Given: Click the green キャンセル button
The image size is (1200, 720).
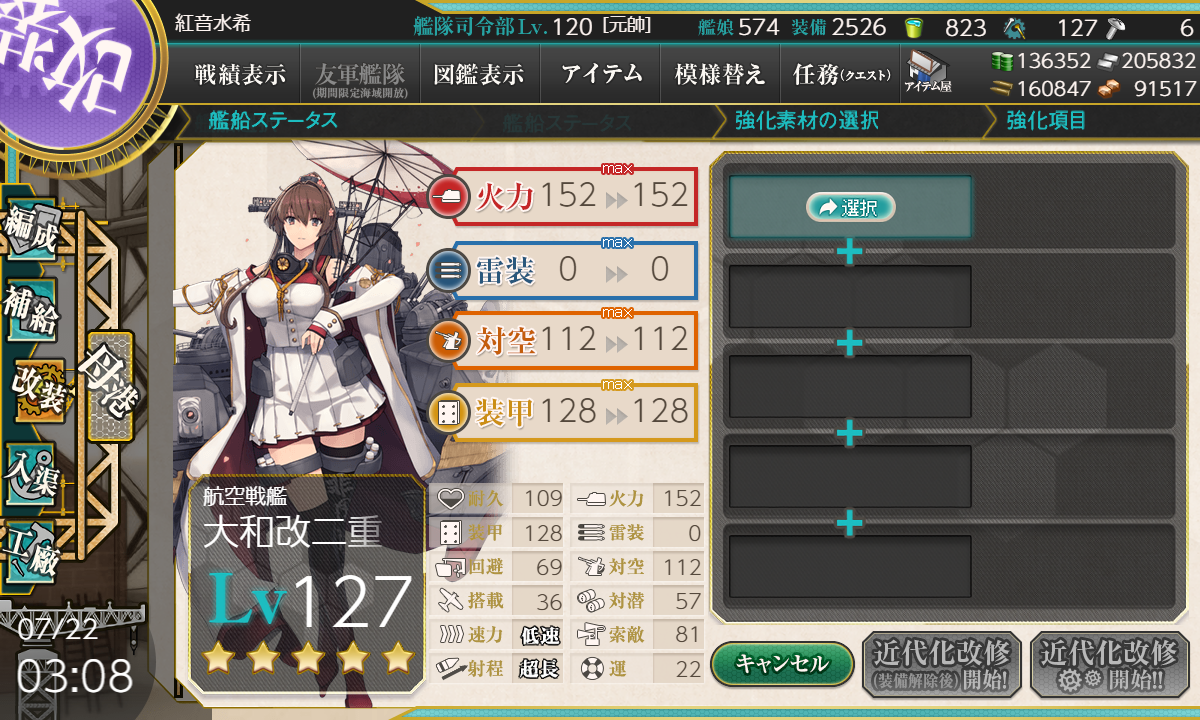Looking at the screenshot, I should tap(782, 663).
